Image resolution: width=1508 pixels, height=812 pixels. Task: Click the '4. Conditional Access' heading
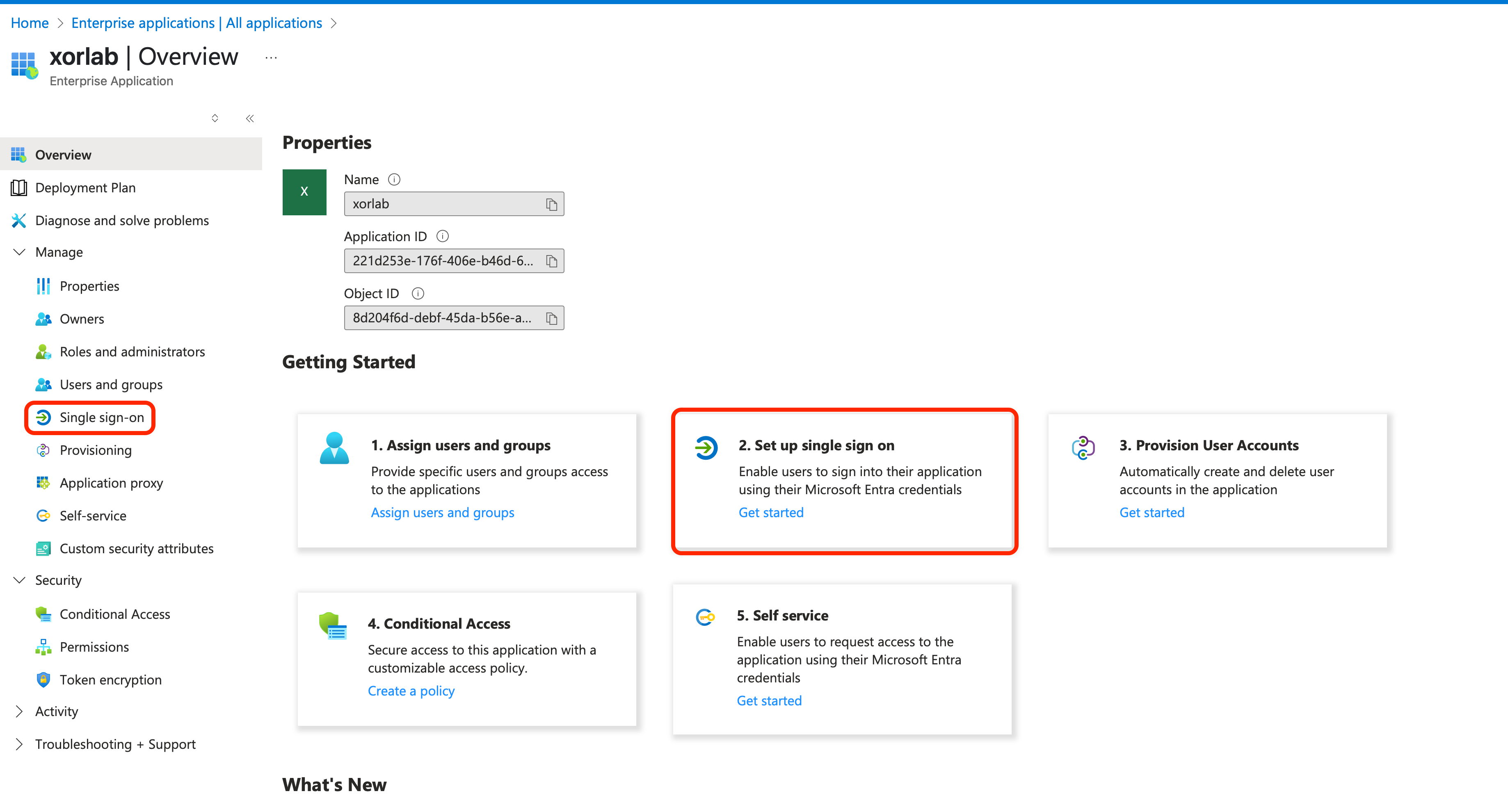click(439, 624)
